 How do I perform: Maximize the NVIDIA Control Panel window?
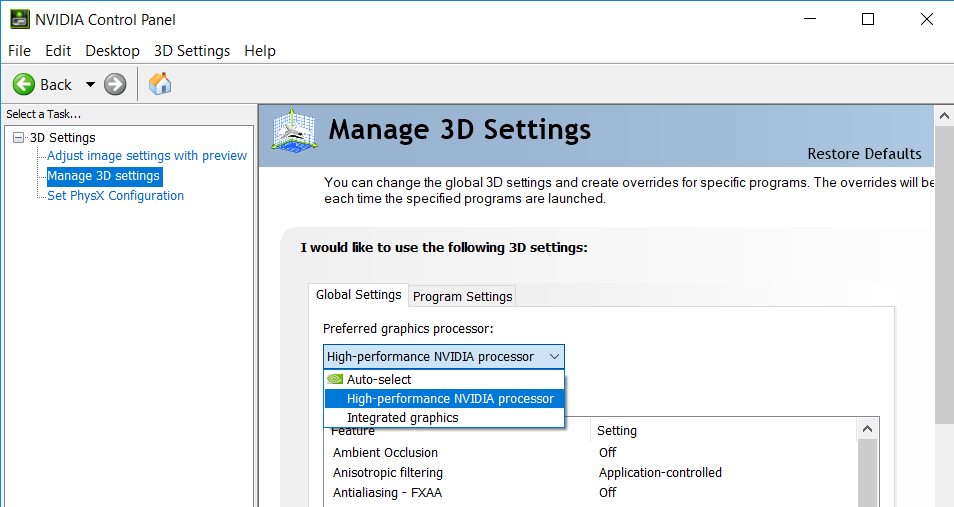click(868, 19)
